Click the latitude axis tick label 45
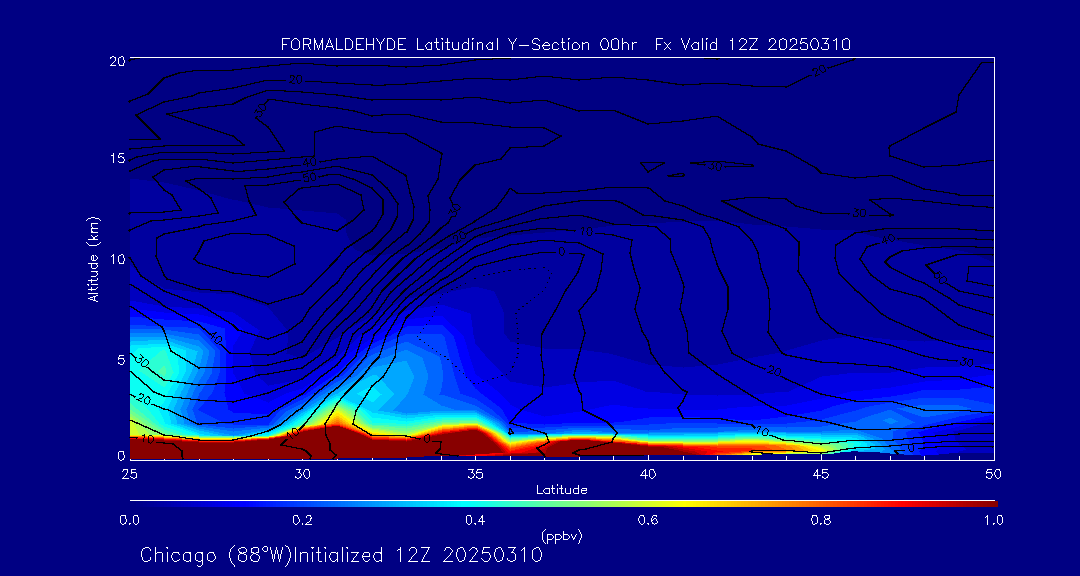Image resolution: width=1080 pixels, height=576 pixels. [820, 474]
